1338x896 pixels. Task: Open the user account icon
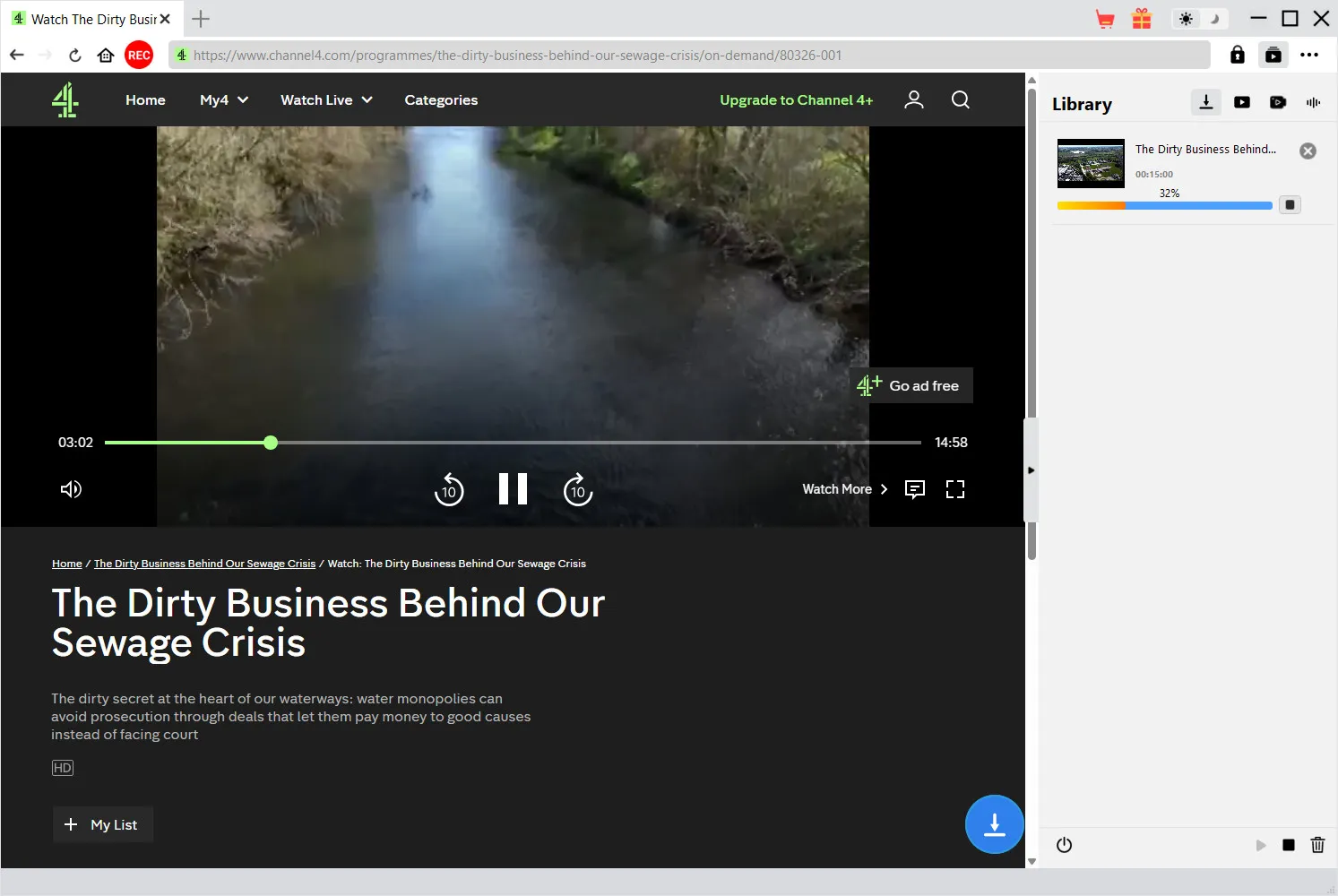[913, 99]
